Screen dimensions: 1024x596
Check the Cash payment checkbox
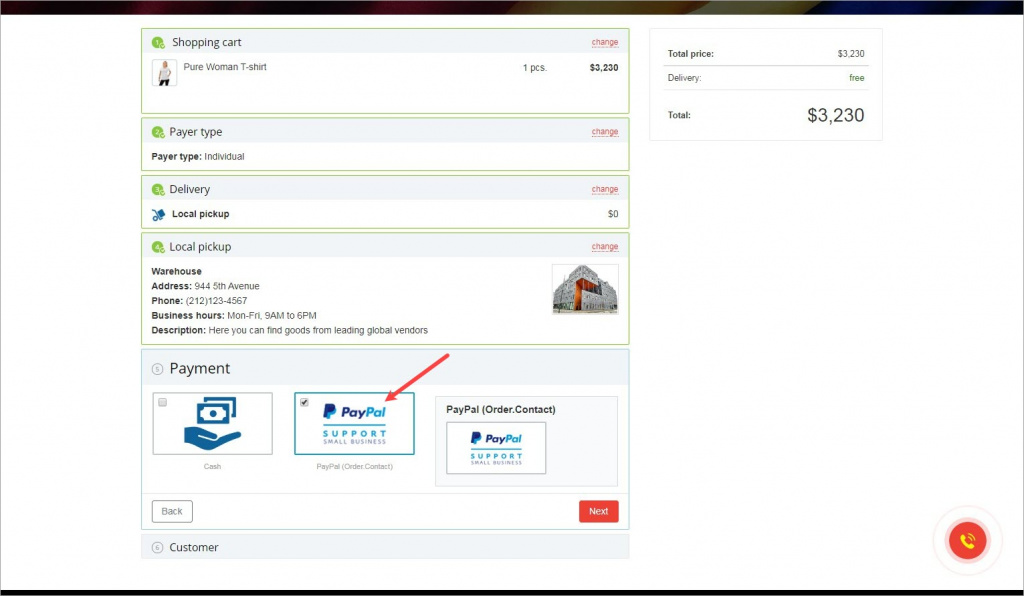(163, 402)
